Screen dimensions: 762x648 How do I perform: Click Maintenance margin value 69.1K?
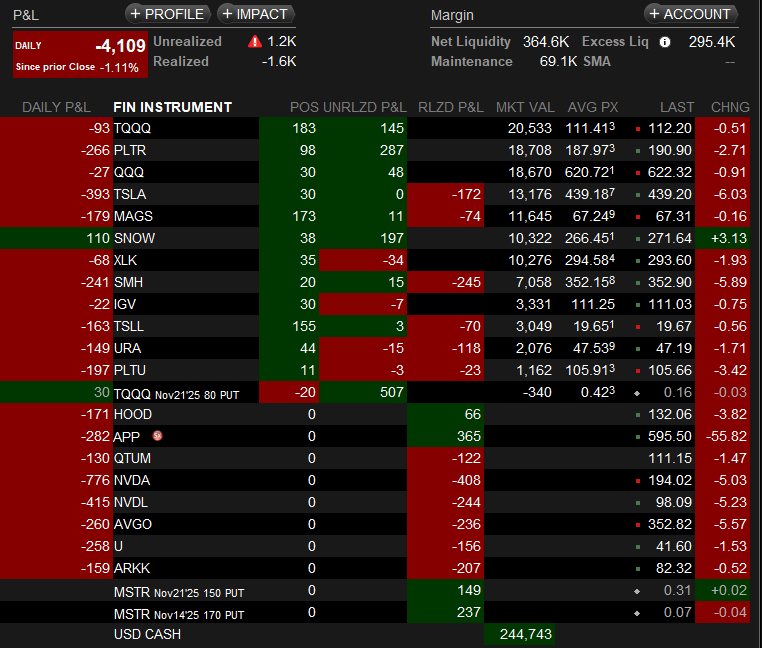558,61
